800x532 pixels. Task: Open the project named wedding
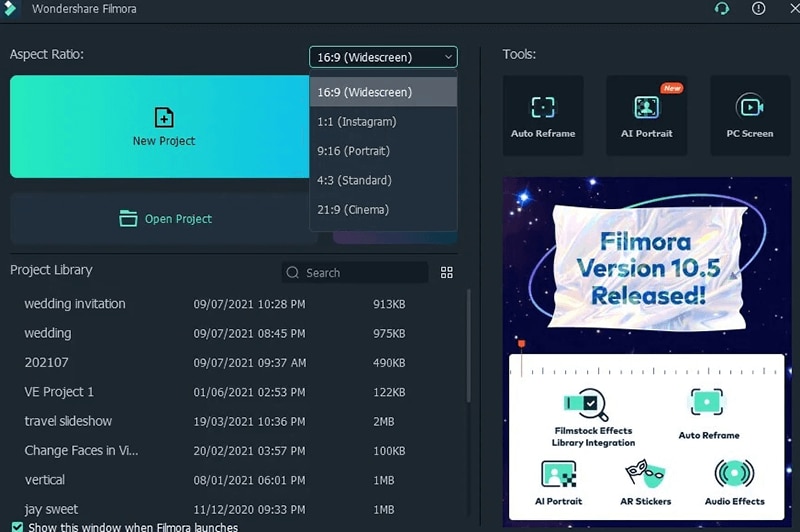(x=48, y=333)
